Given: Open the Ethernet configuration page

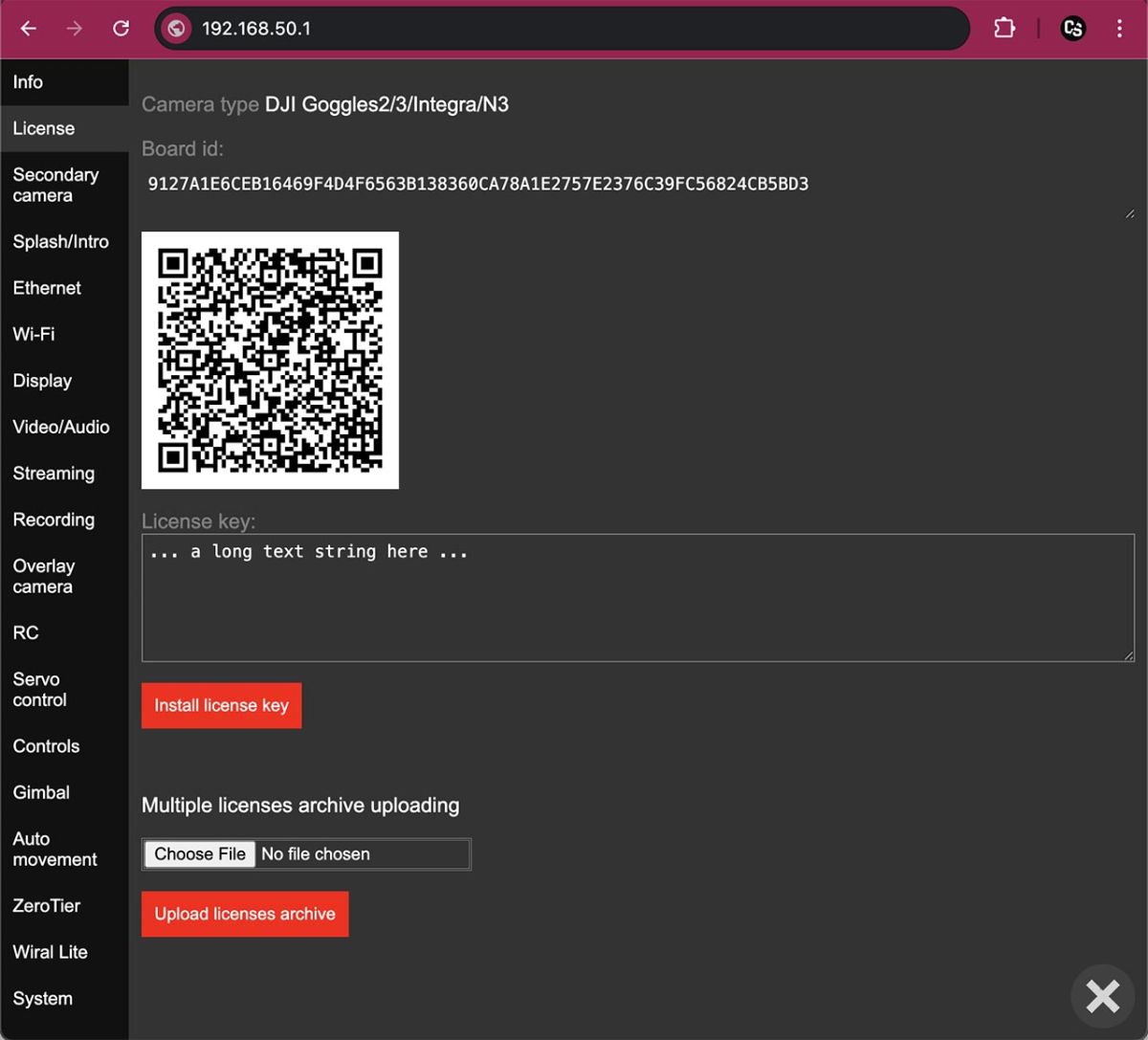Looking at the screenshot, I should [46, 288].
